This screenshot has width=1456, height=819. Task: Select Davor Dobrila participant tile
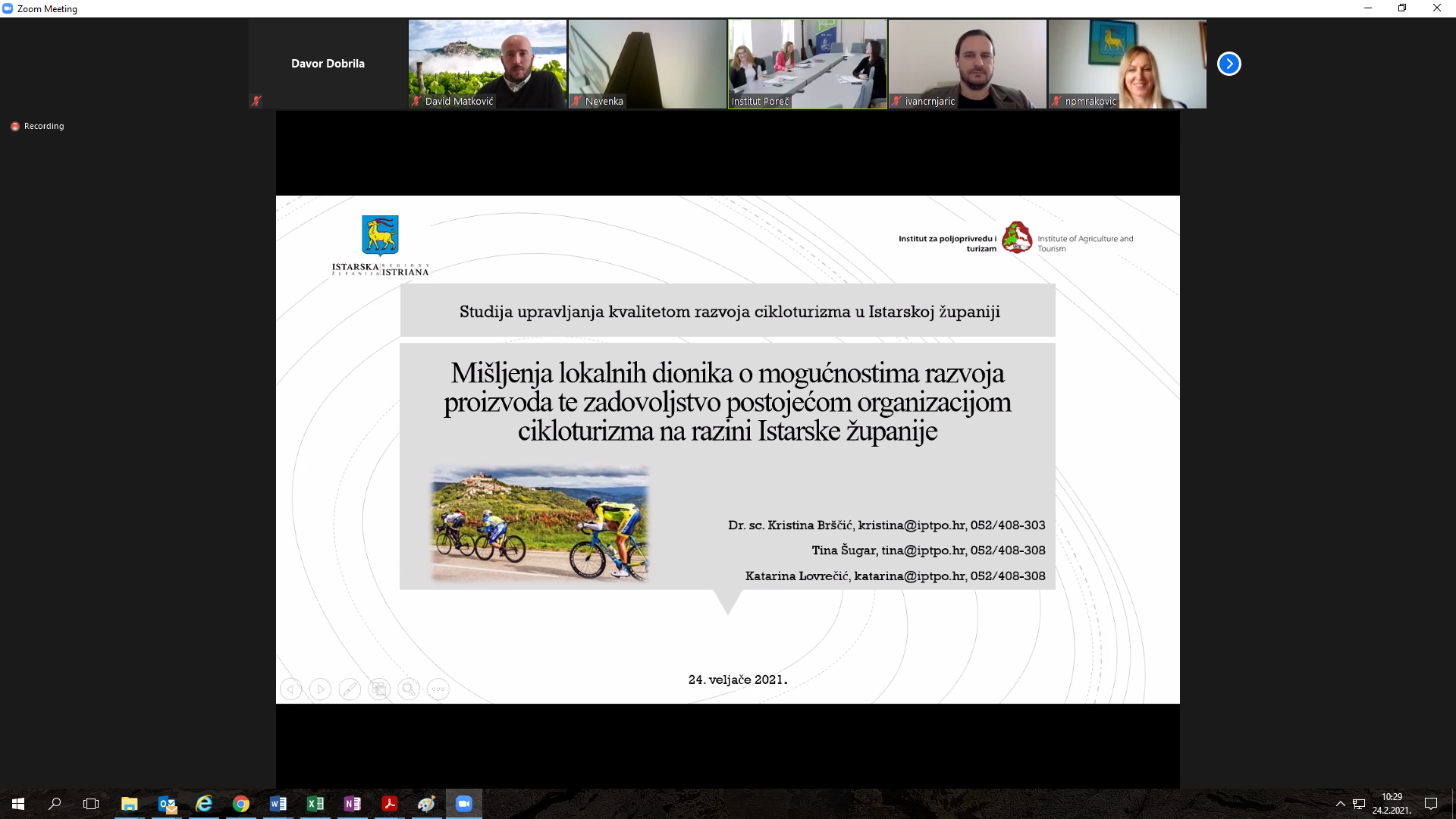(x=328, y=64)
